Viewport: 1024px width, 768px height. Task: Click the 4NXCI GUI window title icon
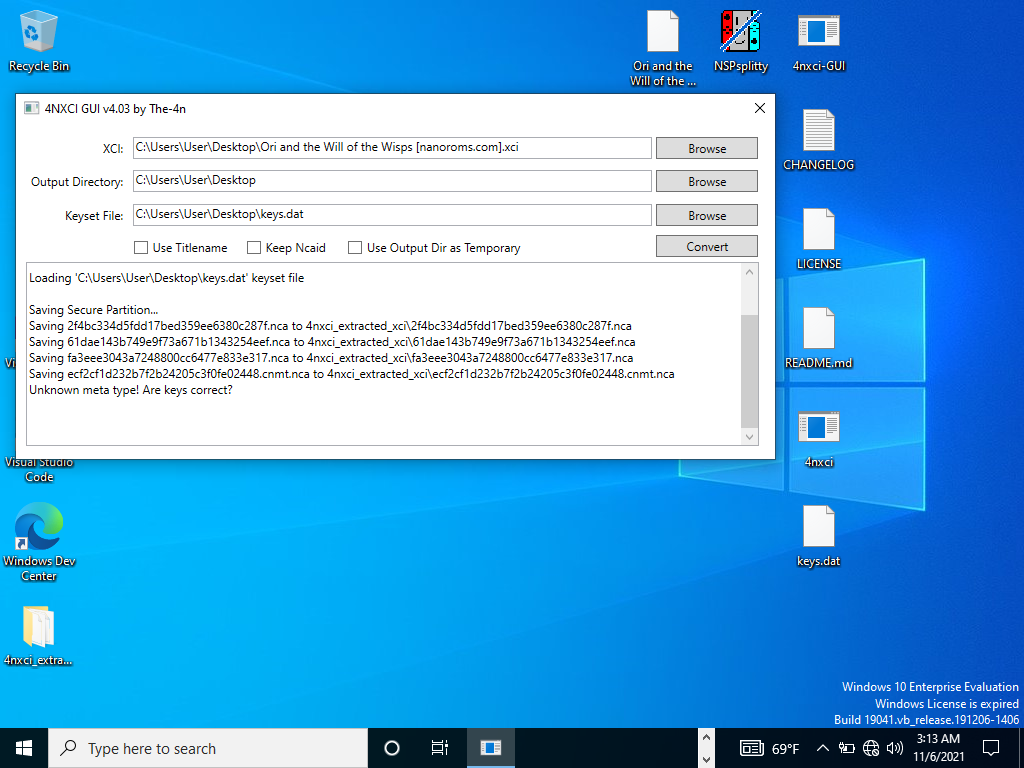pyautogui.click(x=31, y=108)
